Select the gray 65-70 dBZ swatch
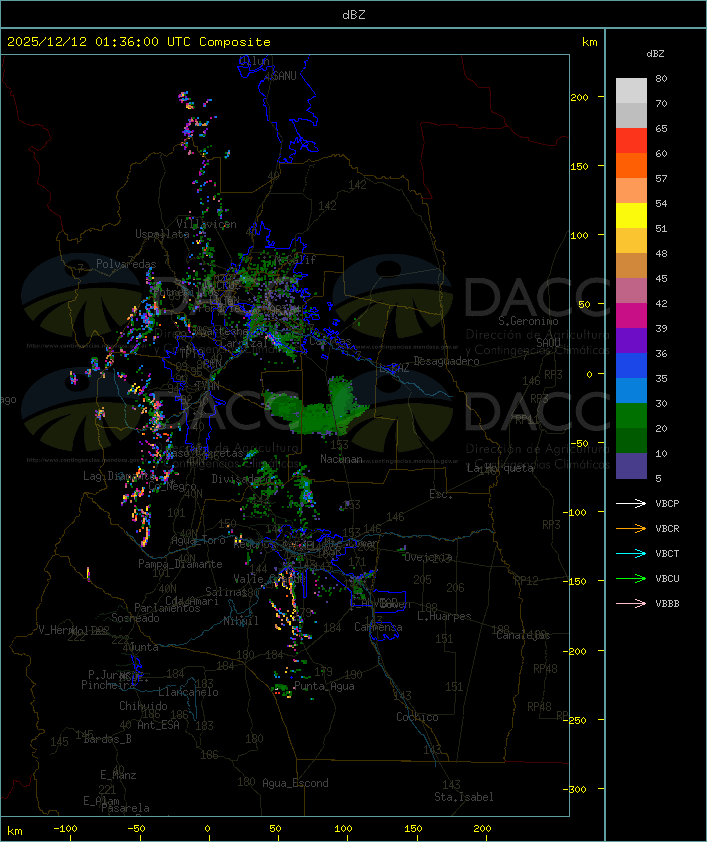This screenshot has width=707, height=842. tap(631, 115)
